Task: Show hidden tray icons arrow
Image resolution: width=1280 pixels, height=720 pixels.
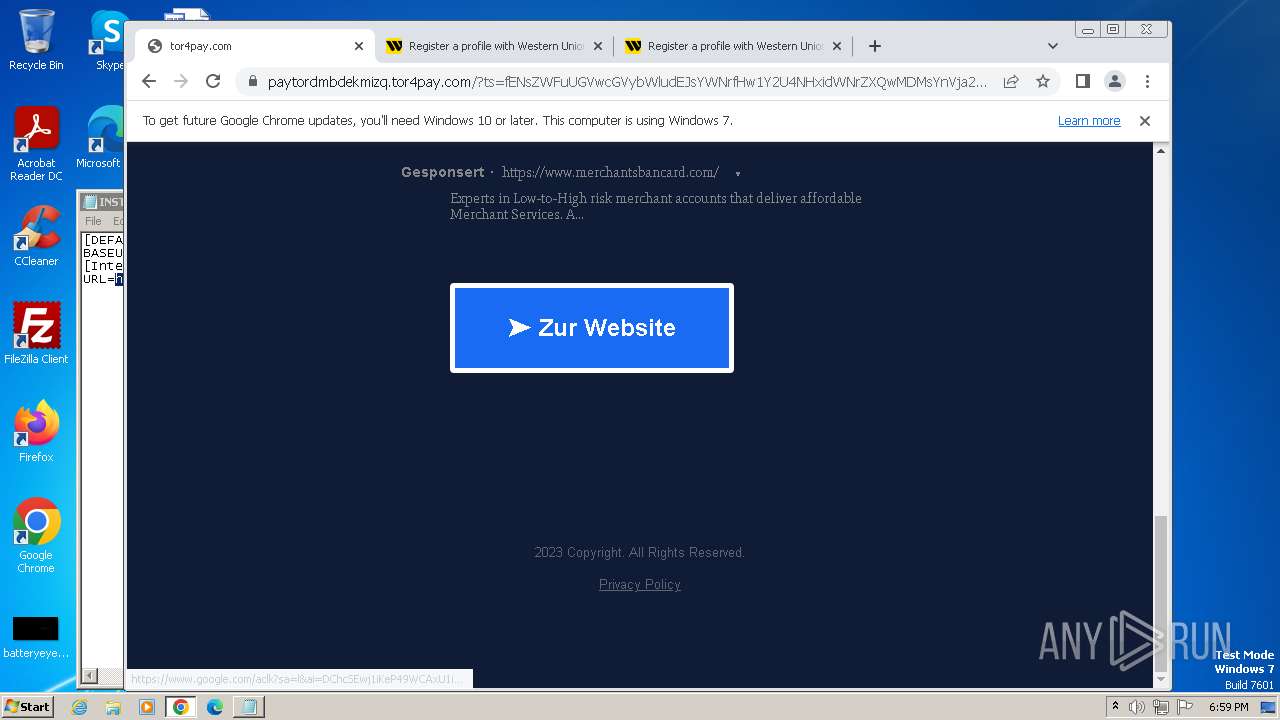Action: (x=1115, y=707)
